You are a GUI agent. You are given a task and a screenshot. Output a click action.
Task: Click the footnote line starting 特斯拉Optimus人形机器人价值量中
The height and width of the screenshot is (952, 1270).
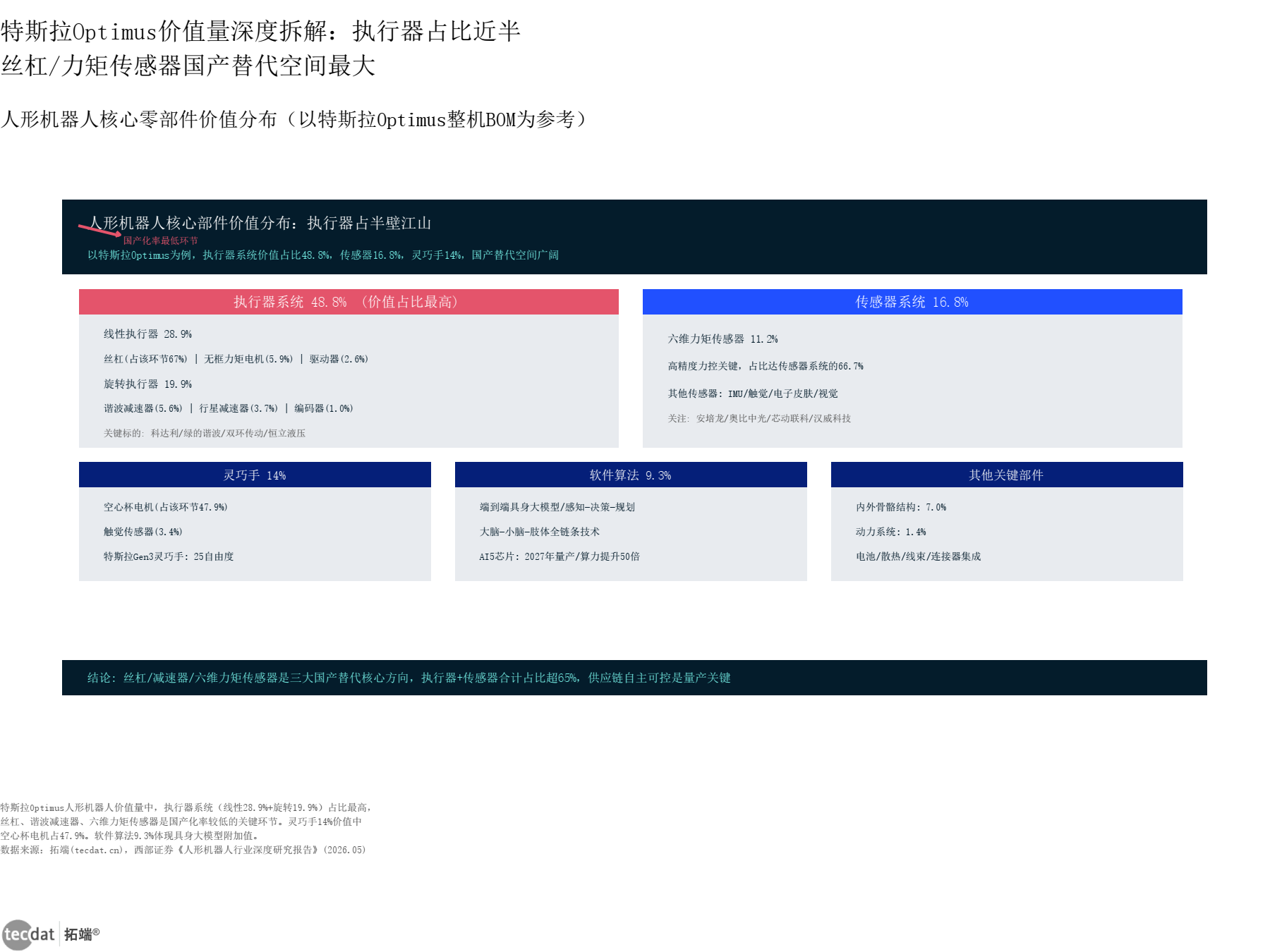(x=186, y=807)
